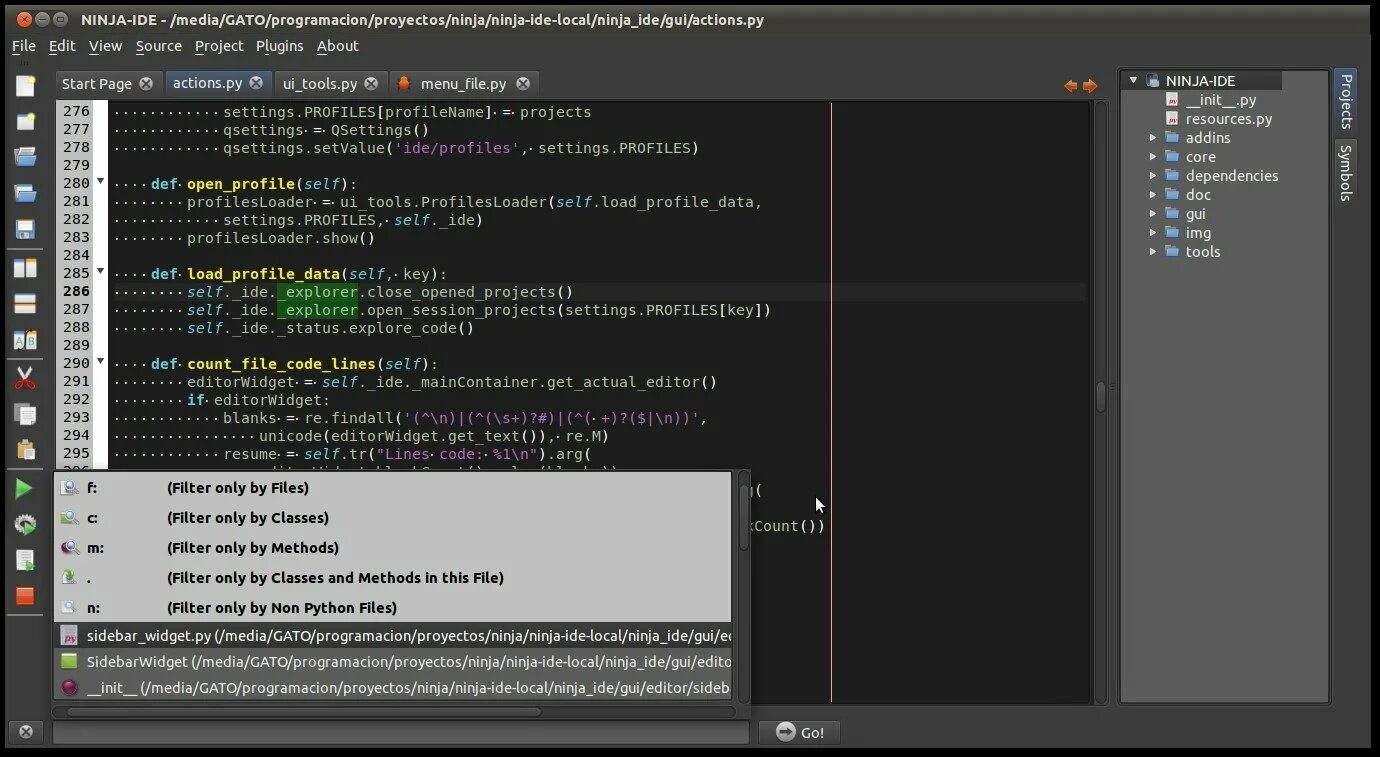The image size is (1380, 757).
Task: Close the actions.py tab
Action: (256, 83)
